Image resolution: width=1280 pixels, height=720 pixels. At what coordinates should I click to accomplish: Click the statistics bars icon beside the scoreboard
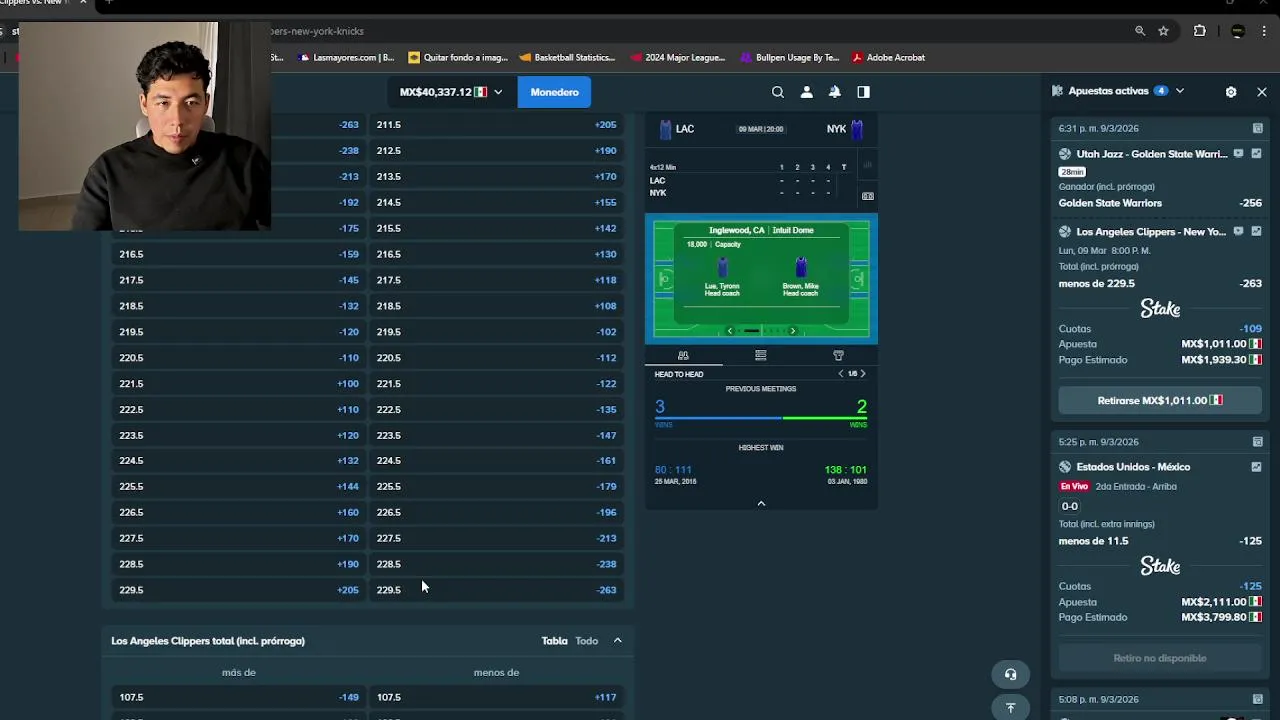click(x=867, y=165)
